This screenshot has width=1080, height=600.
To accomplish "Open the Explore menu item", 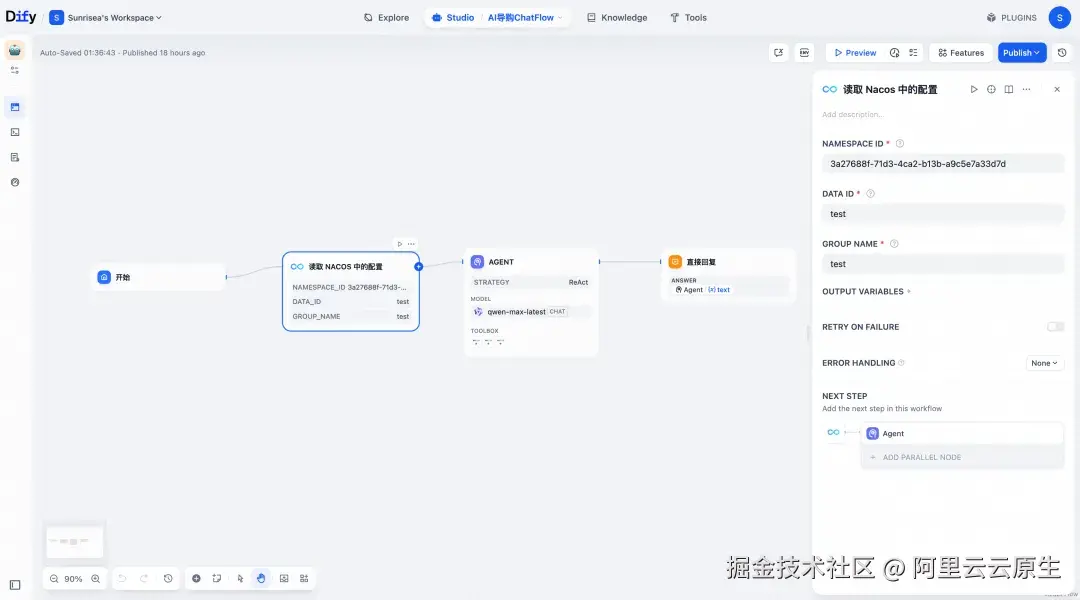I will click(386, 17).
